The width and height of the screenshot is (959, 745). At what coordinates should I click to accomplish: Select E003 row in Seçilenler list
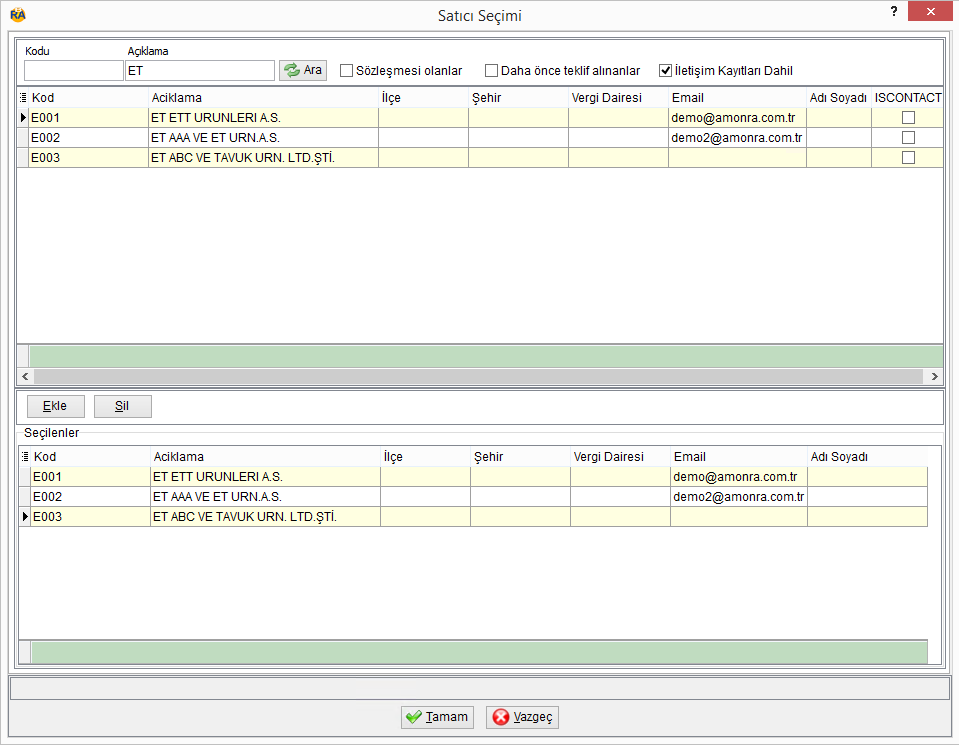click(x=473, y=517)
